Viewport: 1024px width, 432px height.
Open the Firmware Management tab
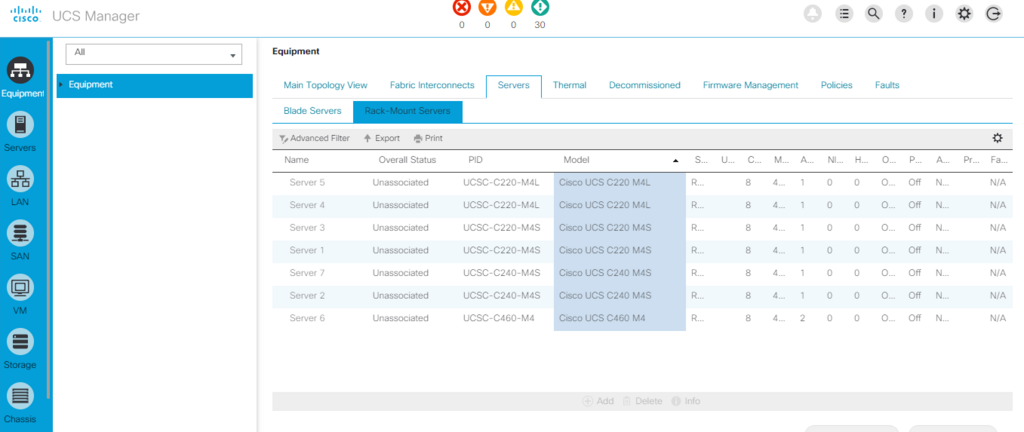coord(750,85)
